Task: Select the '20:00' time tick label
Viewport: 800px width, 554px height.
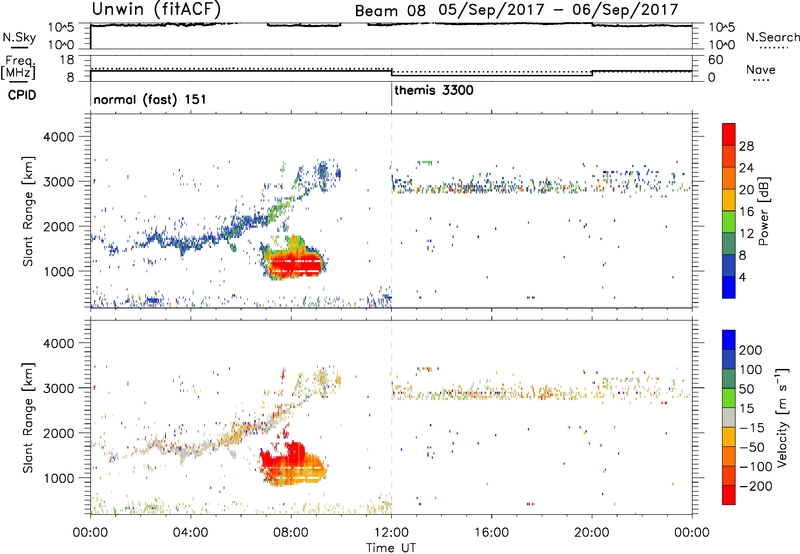Action: point(592,533)
